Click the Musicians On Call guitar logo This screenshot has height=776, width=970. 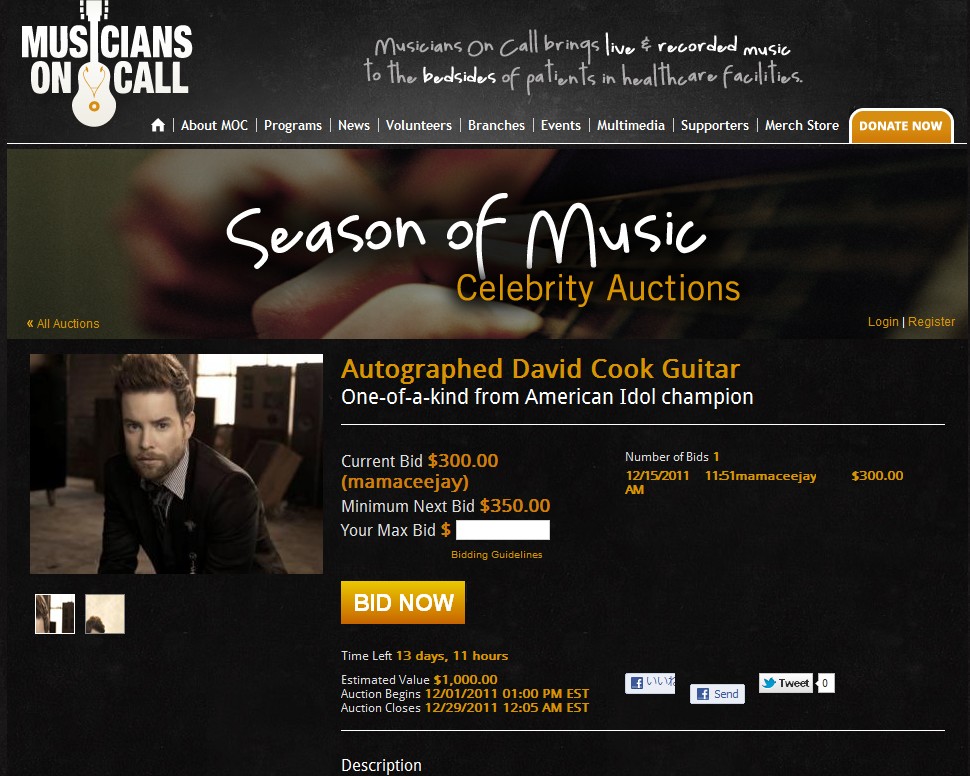point(106,63)
